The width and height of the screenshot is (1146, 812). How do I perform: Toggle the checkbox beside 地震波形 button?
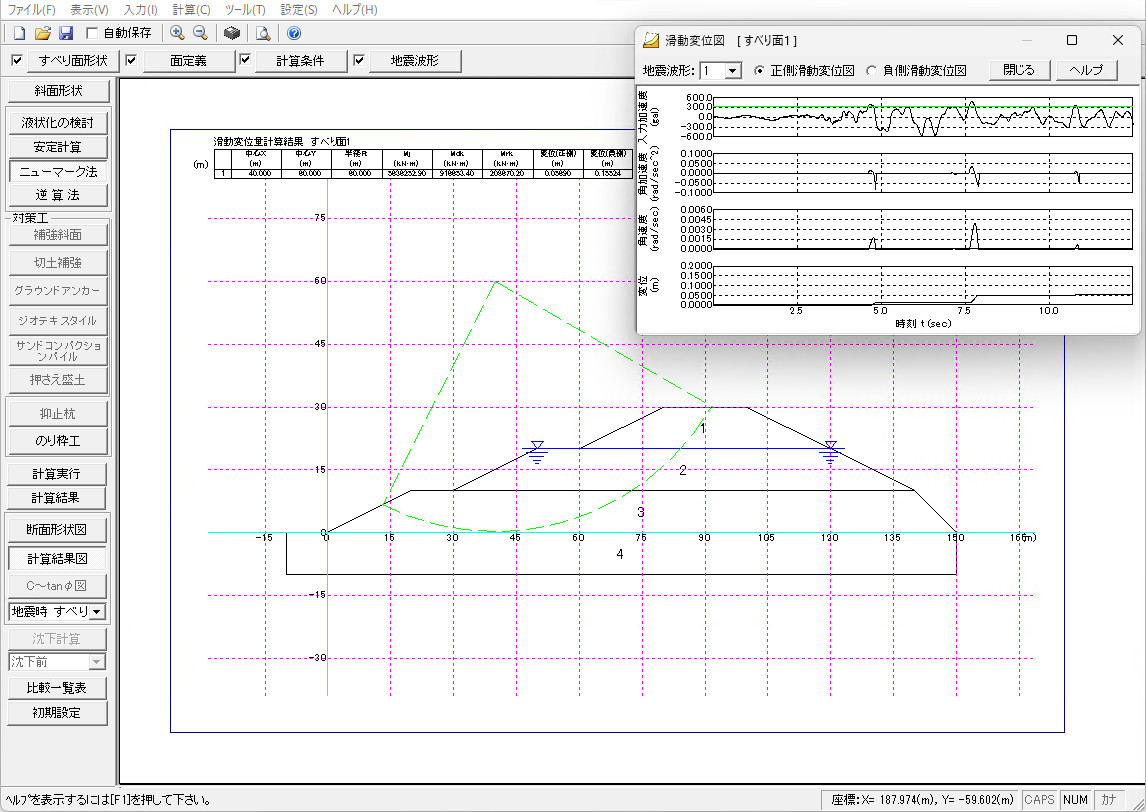(x=359, y=60)
